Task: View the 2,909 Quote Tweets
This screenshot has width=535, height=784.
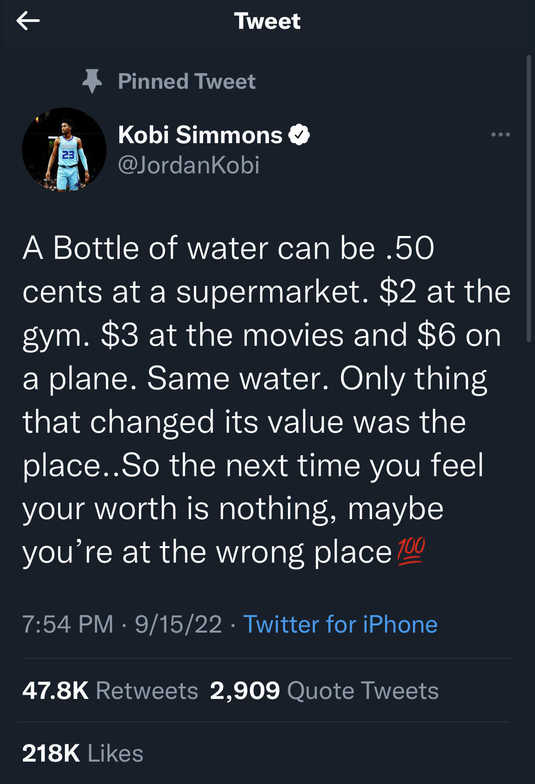Action: click(324, 690)
